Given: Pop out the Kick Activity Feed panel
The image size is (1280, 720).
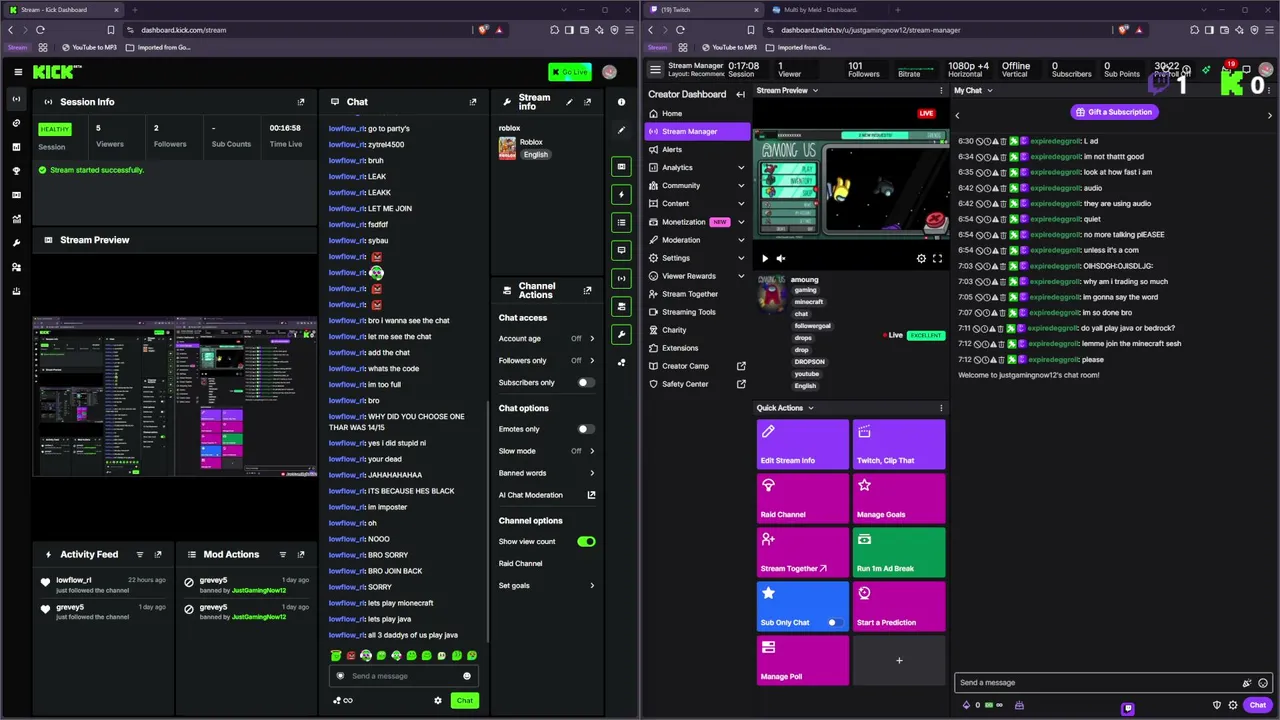Looking at the screenshot, I should click(x=157, y=555).
